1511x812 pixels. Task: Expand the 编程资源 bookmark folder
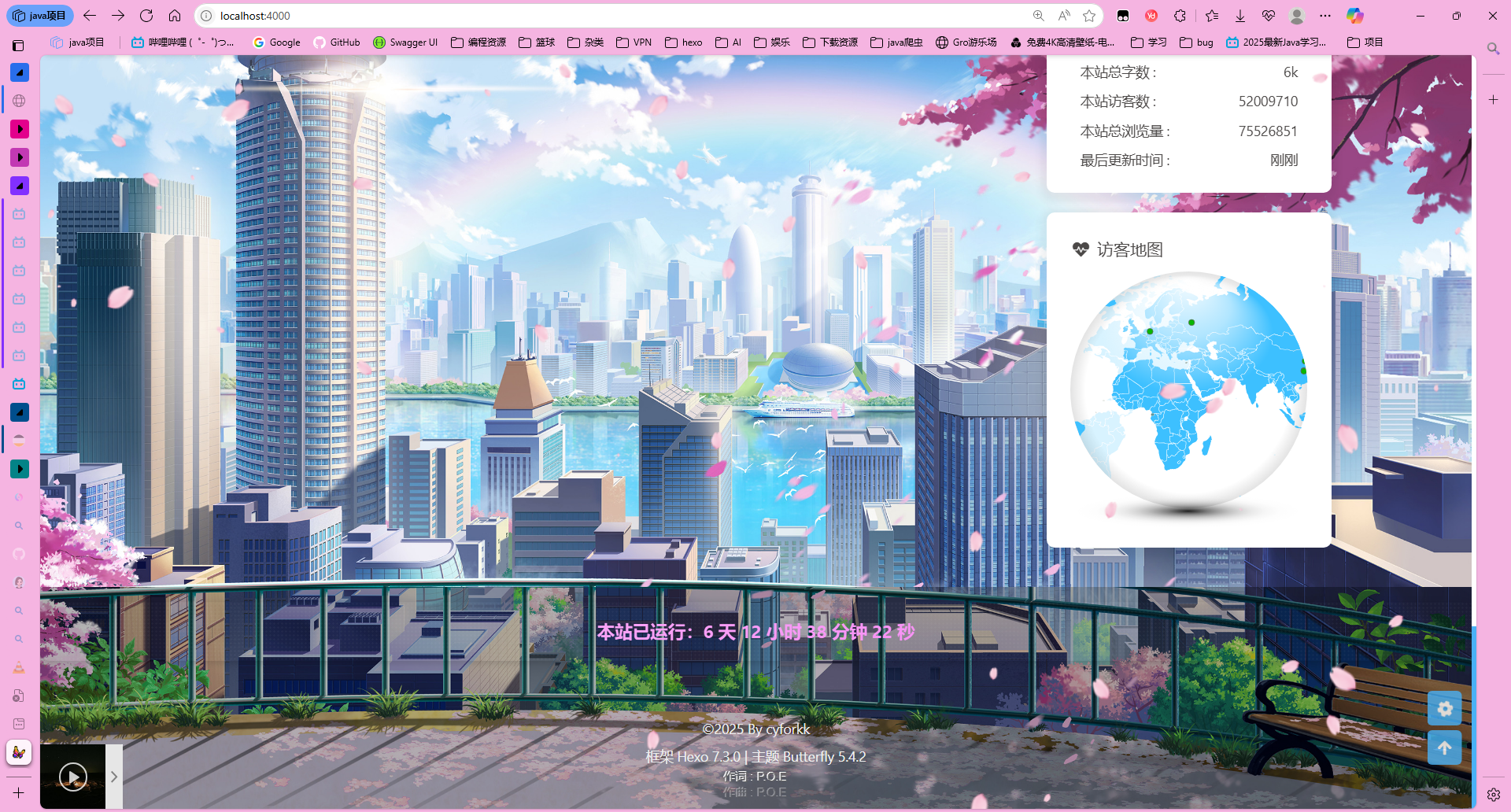(478, 42)
